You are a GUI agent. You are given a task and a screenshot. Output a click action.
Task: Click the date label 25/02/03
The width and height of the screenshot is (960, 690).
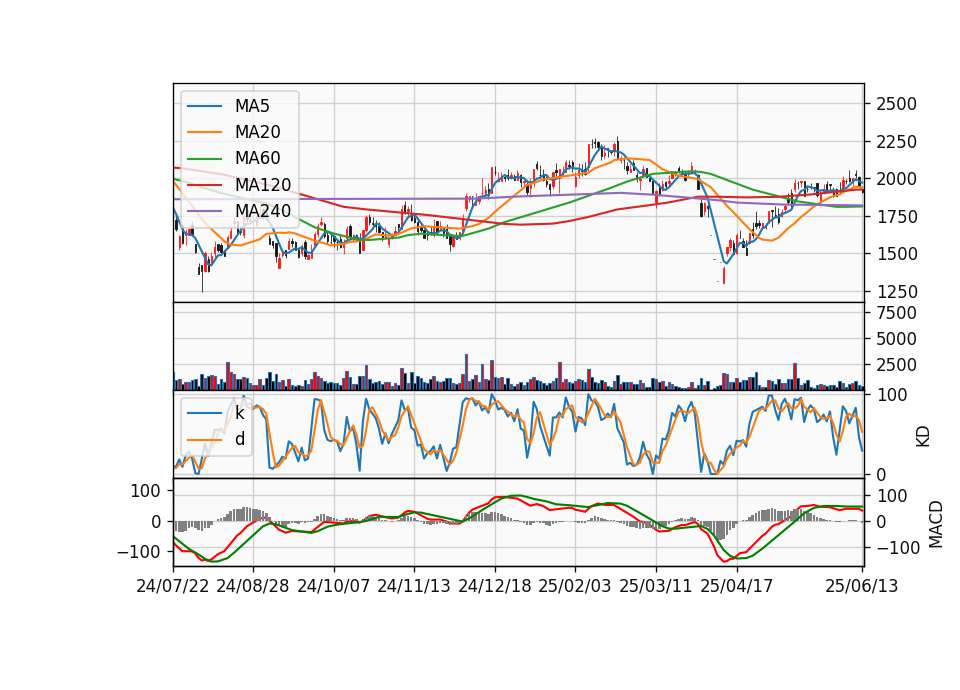point(575,586)
